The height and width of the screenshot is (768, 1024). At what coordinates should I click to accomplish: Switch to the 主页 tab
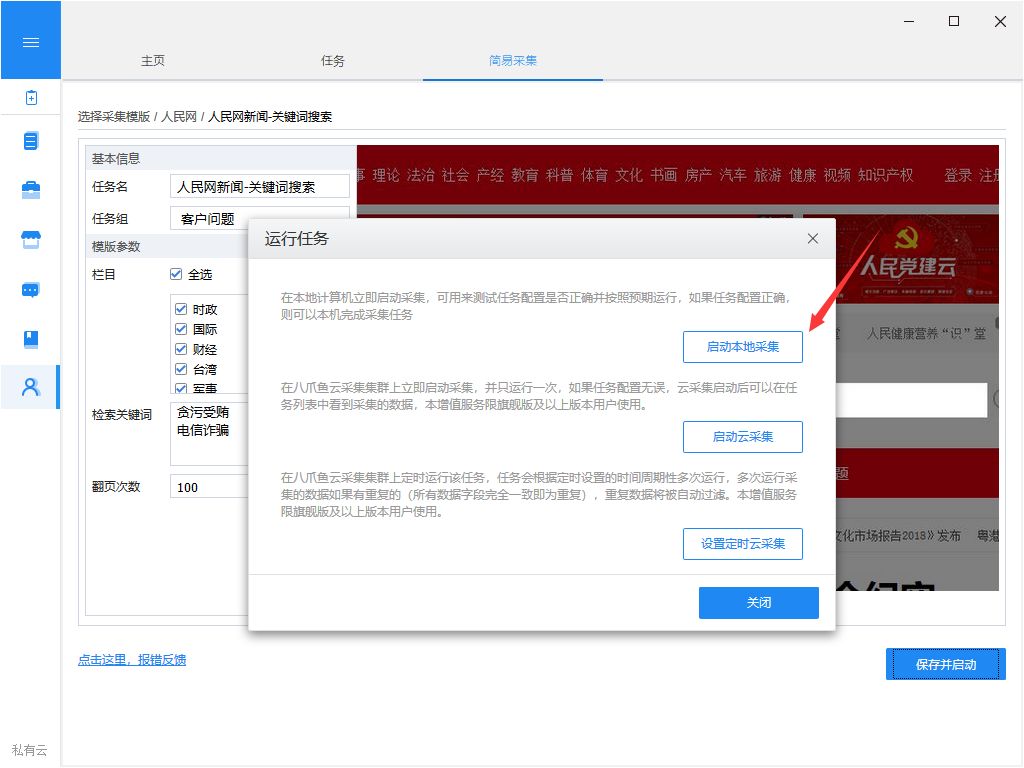click(x=153, y=61)
